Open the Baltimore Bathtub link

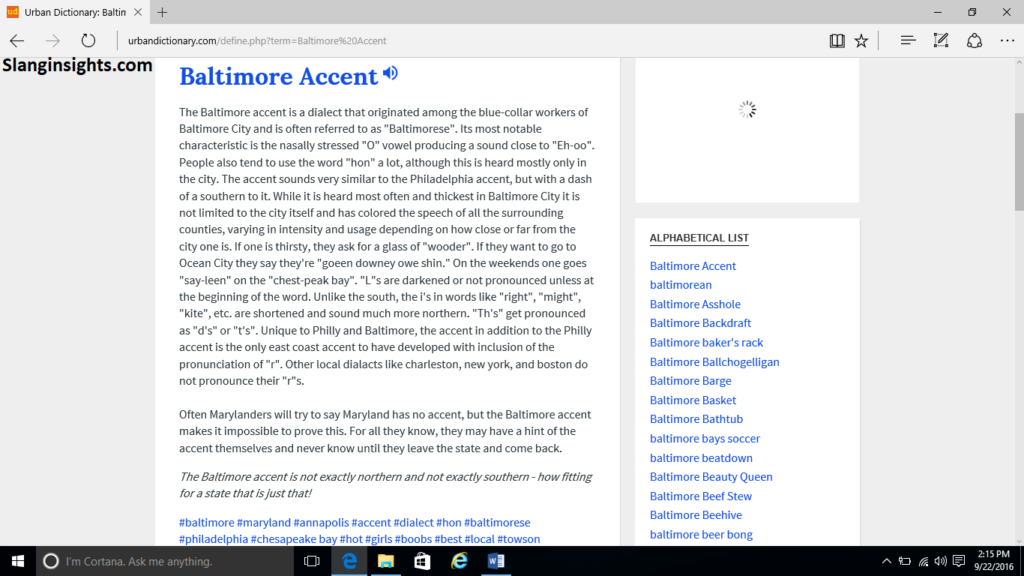click(x=696, y=419)
